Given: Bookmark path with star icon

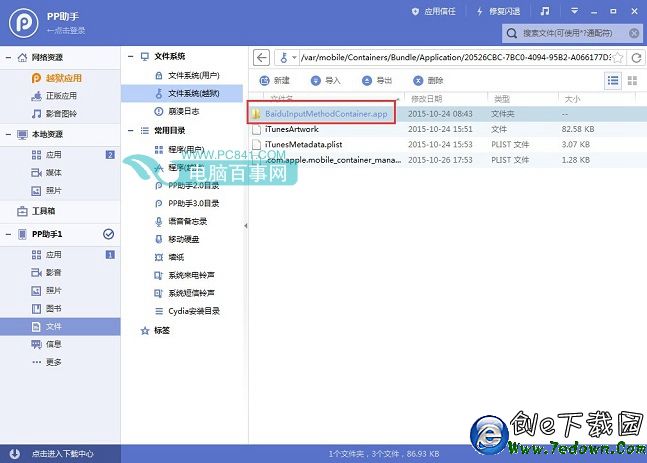Looking at the screenshot, I should click(617, 57).
